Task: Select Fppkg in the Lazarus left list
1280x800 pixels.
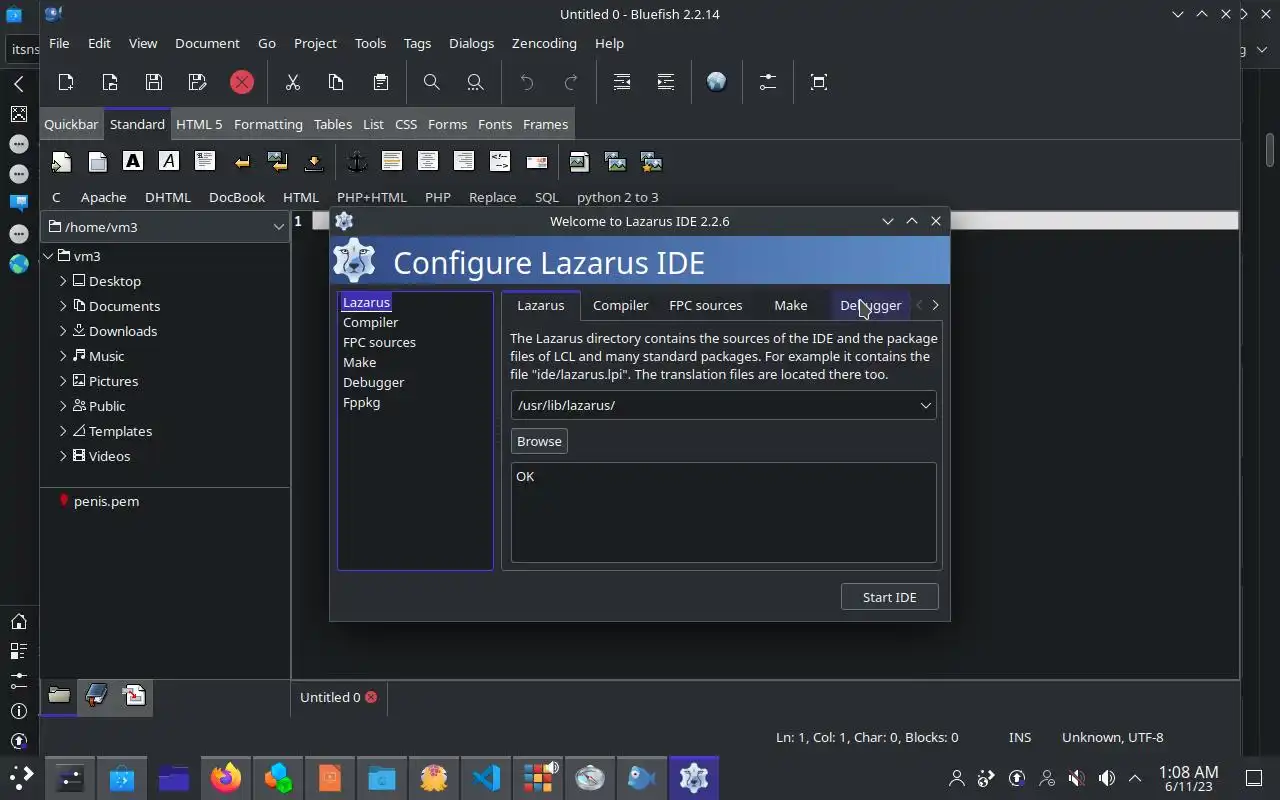Action: pos(361,402)
